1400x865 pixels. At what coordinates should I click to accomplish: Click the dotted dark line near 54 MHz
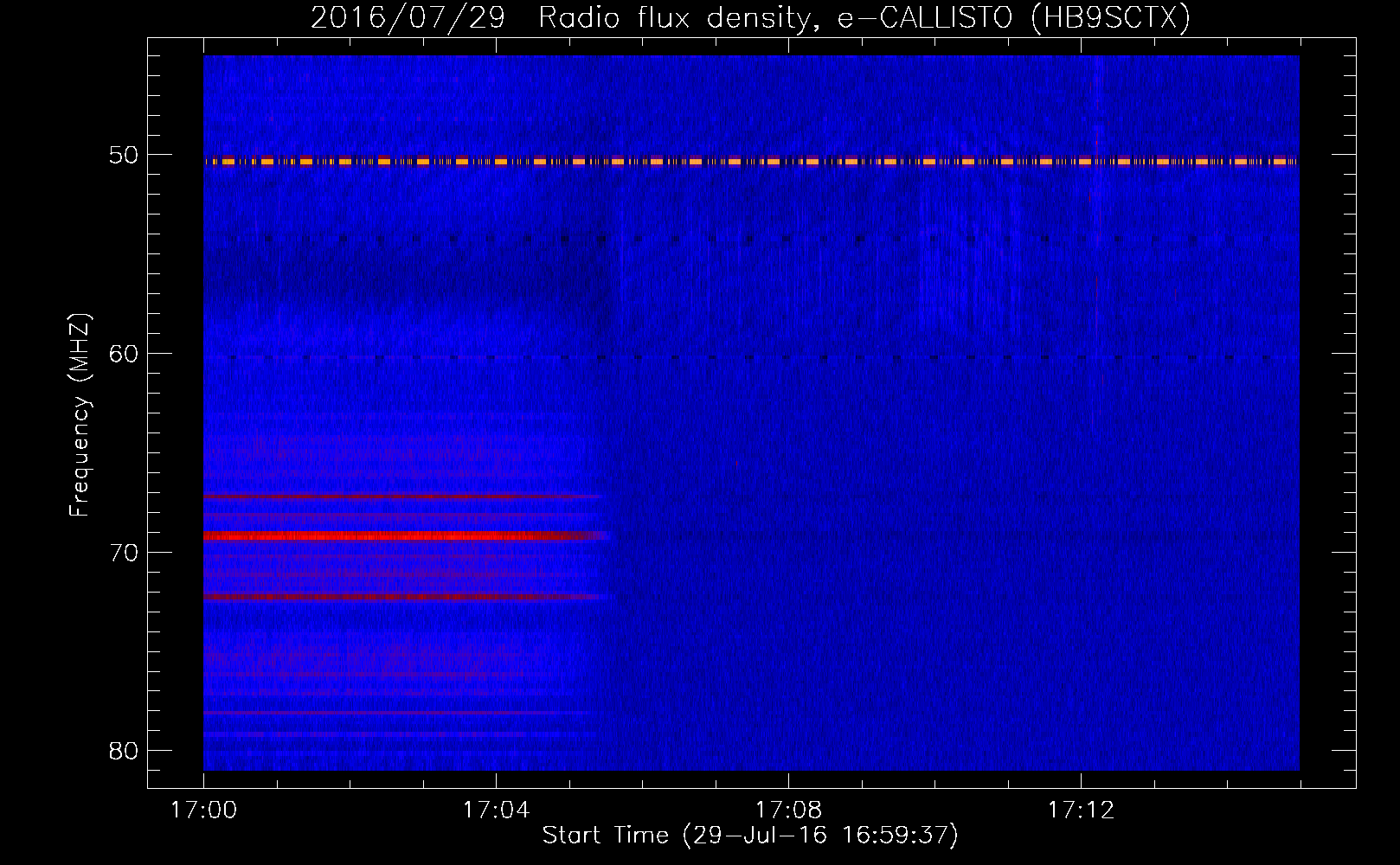pos(751,239)
